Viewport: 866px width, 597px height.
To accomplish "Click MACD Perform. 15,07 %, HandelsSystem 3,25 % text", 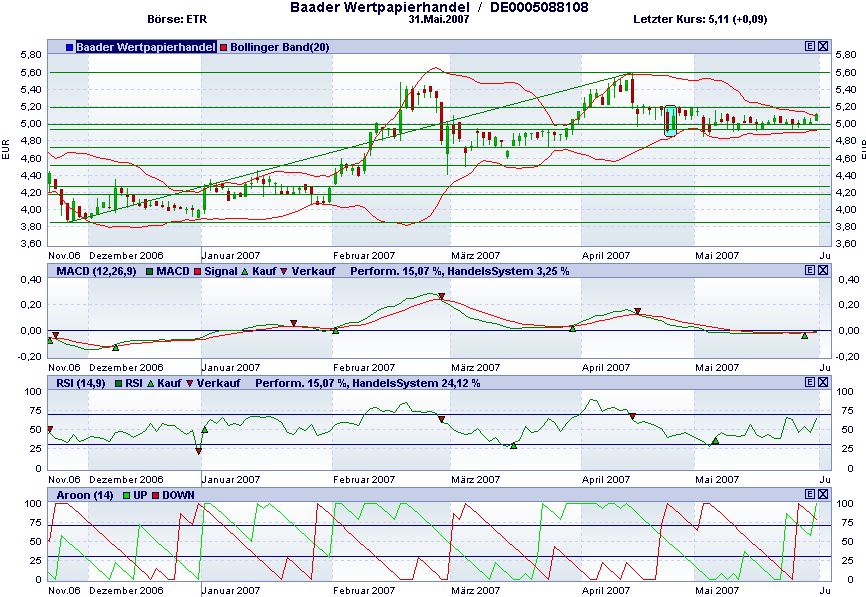I will pyautogui.click(x=460, y=271).
